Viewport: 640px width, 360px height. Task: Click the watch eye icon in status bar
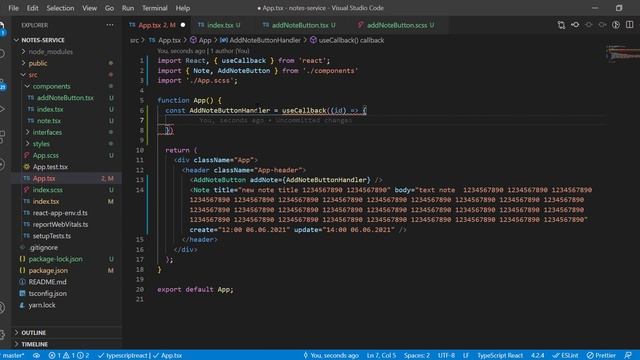click(36, 356)
